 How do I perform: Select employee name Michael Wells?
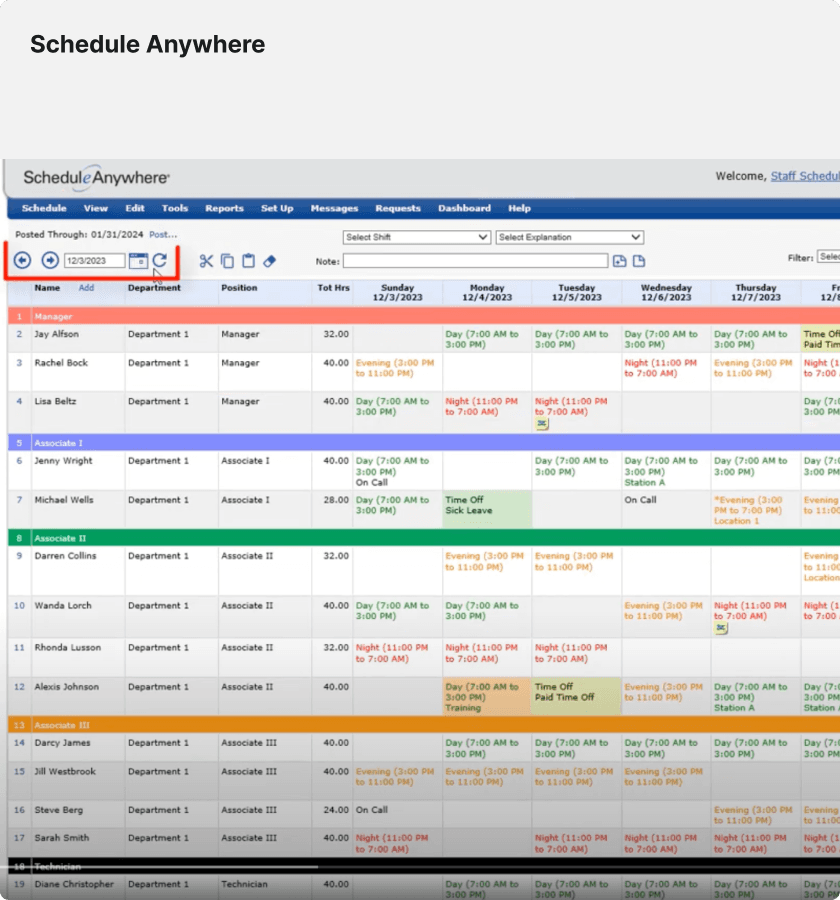(64, 500)
